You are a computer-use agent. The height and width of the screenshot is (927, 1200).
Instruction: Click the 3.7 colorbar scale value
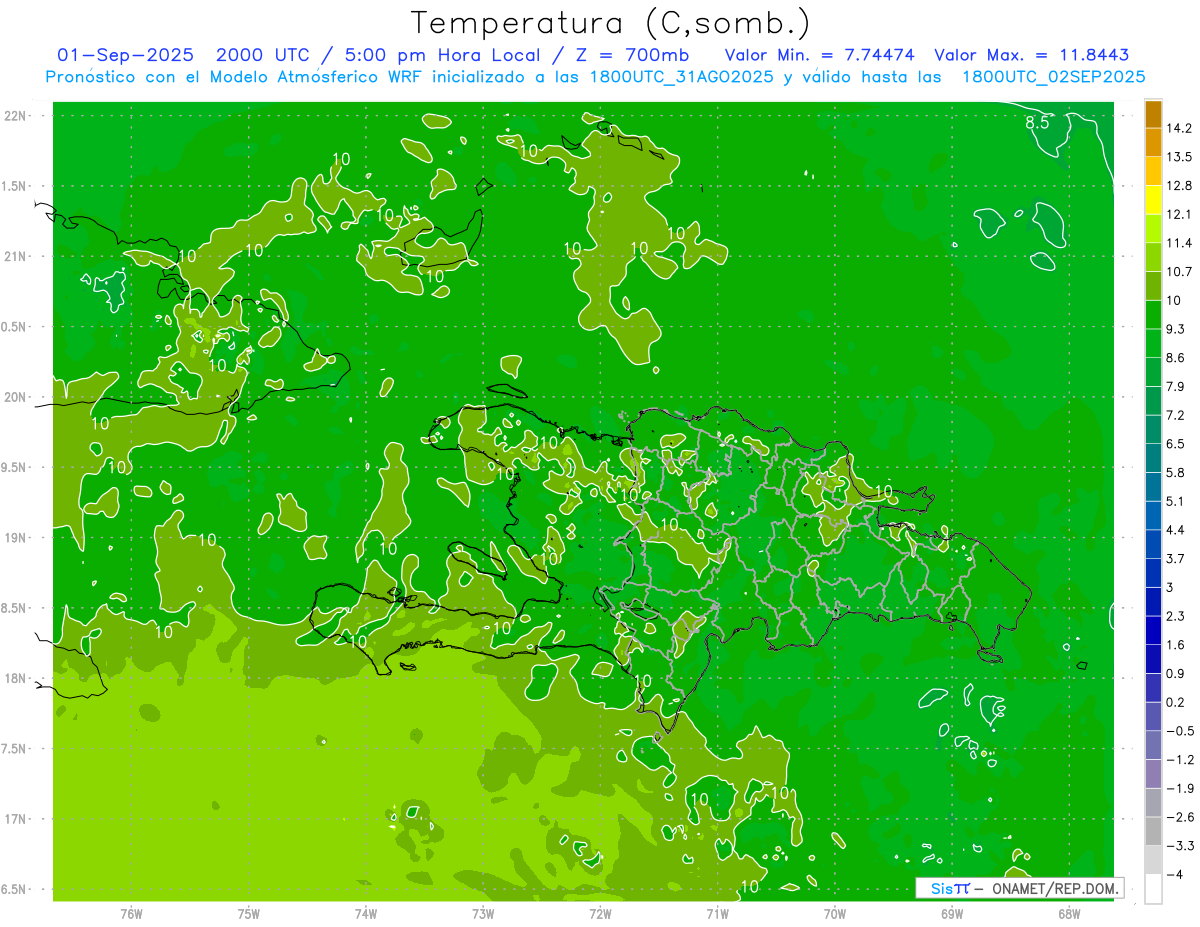1176,558
